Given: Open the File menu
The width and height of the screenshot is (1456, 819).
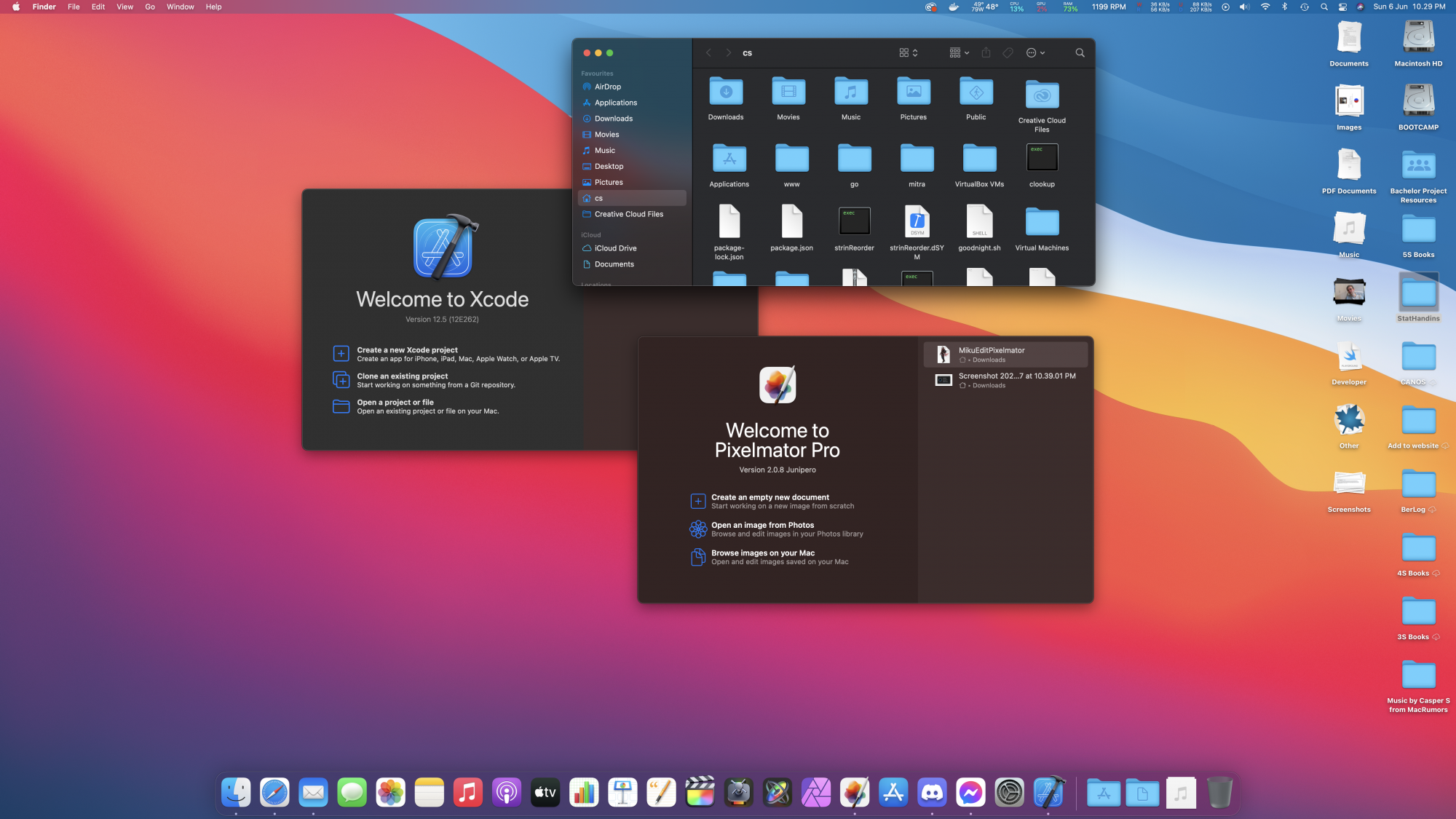Looking at the screenshot, I should click(x=74, y=7).
